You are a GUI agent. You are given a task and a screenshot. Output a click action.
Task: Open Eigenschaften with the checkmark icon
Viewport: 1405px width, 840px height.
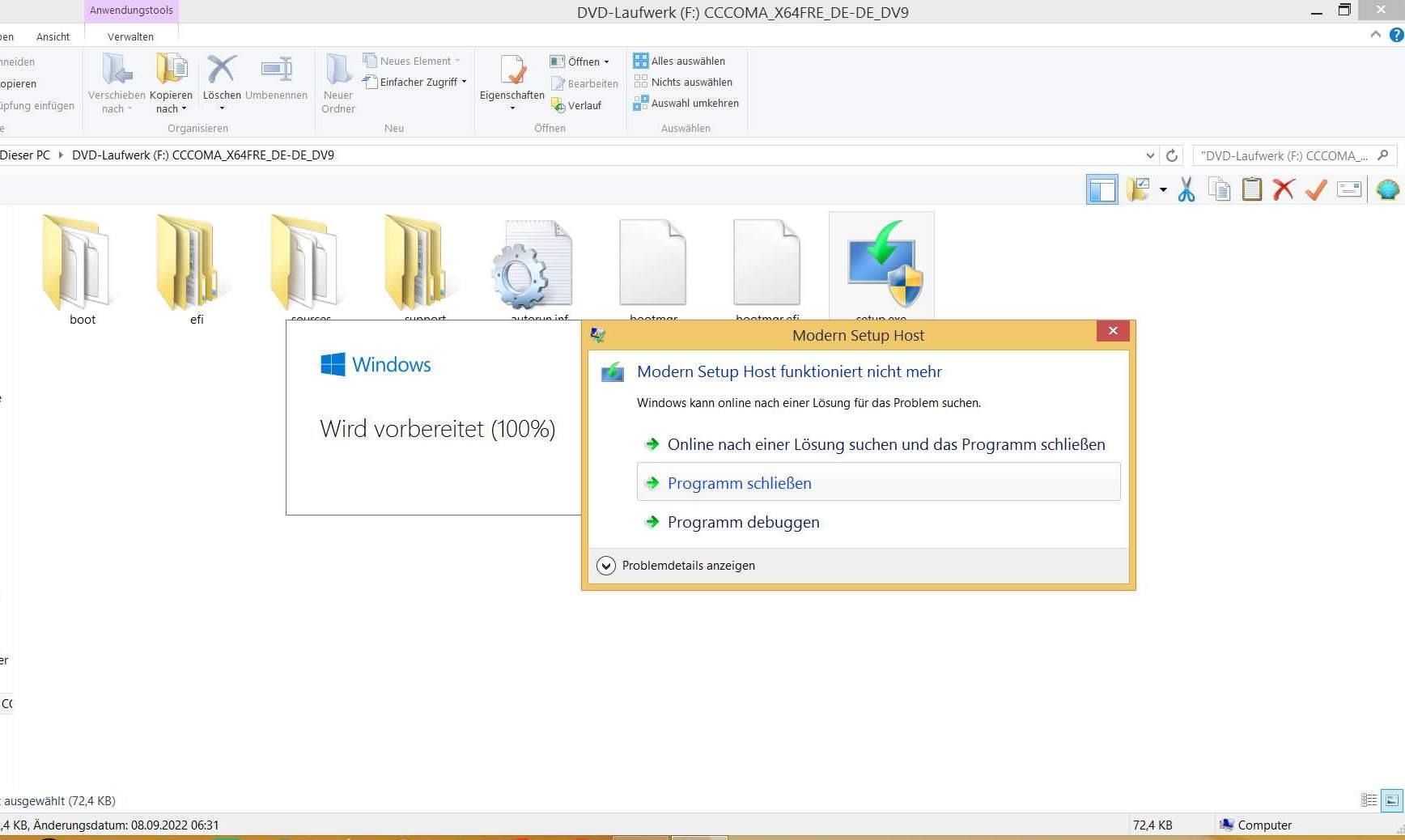512,70
